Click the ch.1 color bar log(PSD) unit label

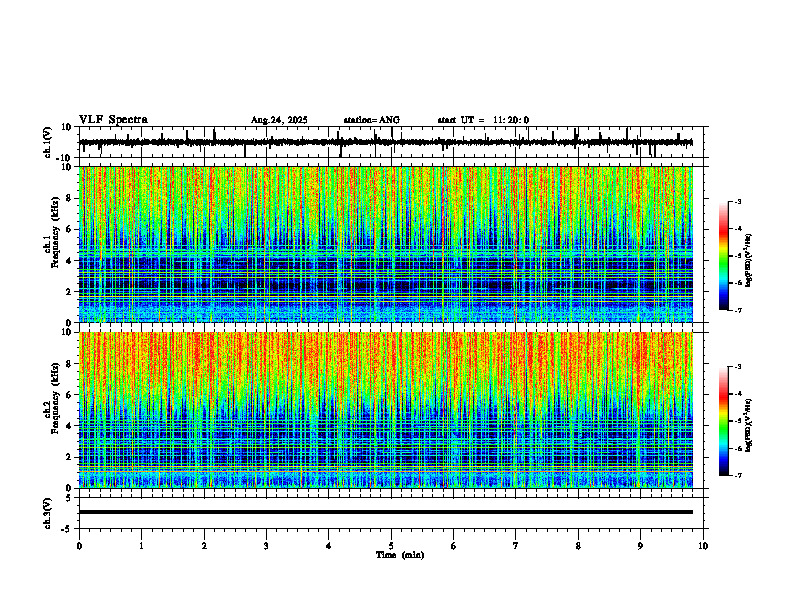click(x=748, y=261)
